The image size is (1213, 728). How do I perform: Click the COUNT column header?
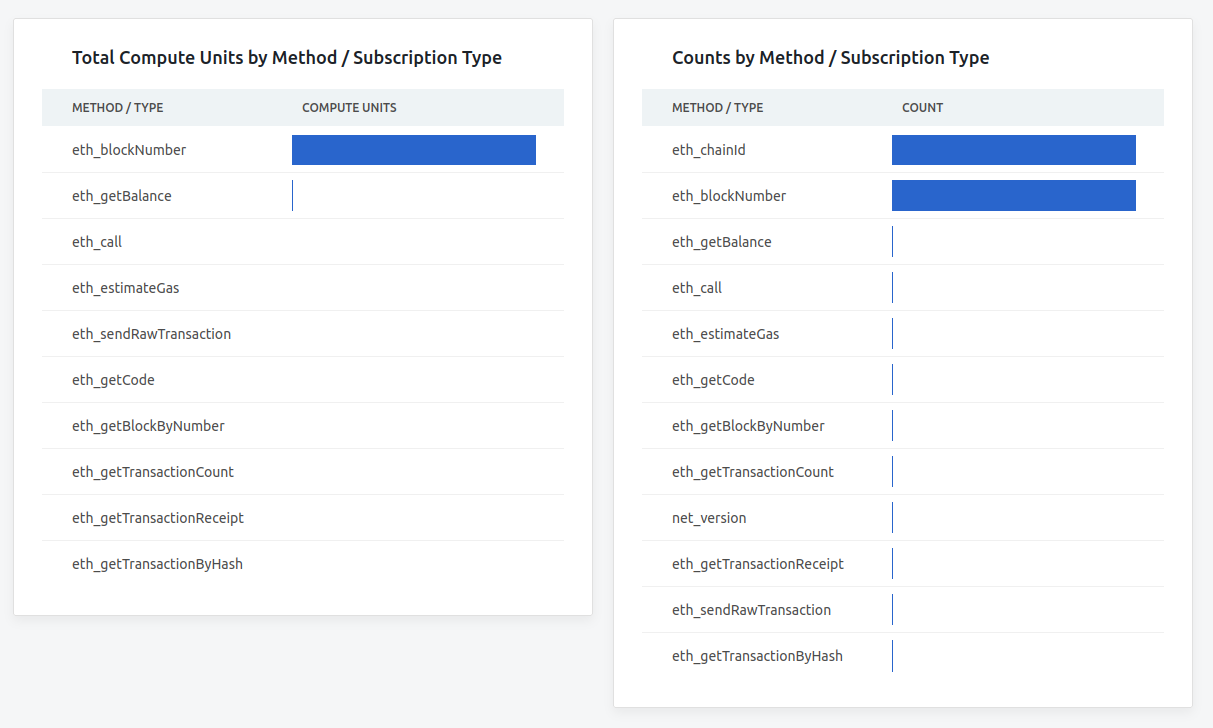922,107
